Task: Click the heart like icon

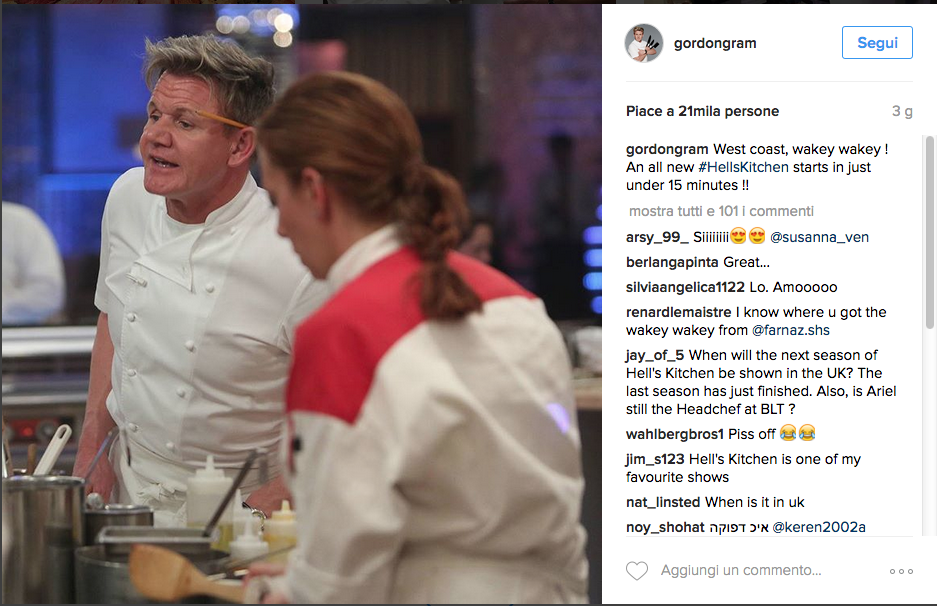Action: 636,571
